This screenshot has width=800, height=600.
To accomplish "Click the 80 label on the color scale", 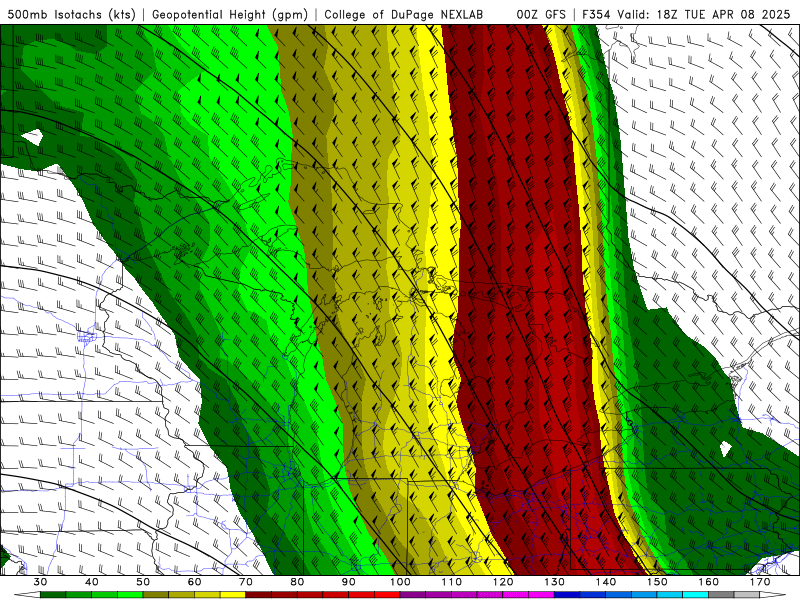I will click(297, 582).
